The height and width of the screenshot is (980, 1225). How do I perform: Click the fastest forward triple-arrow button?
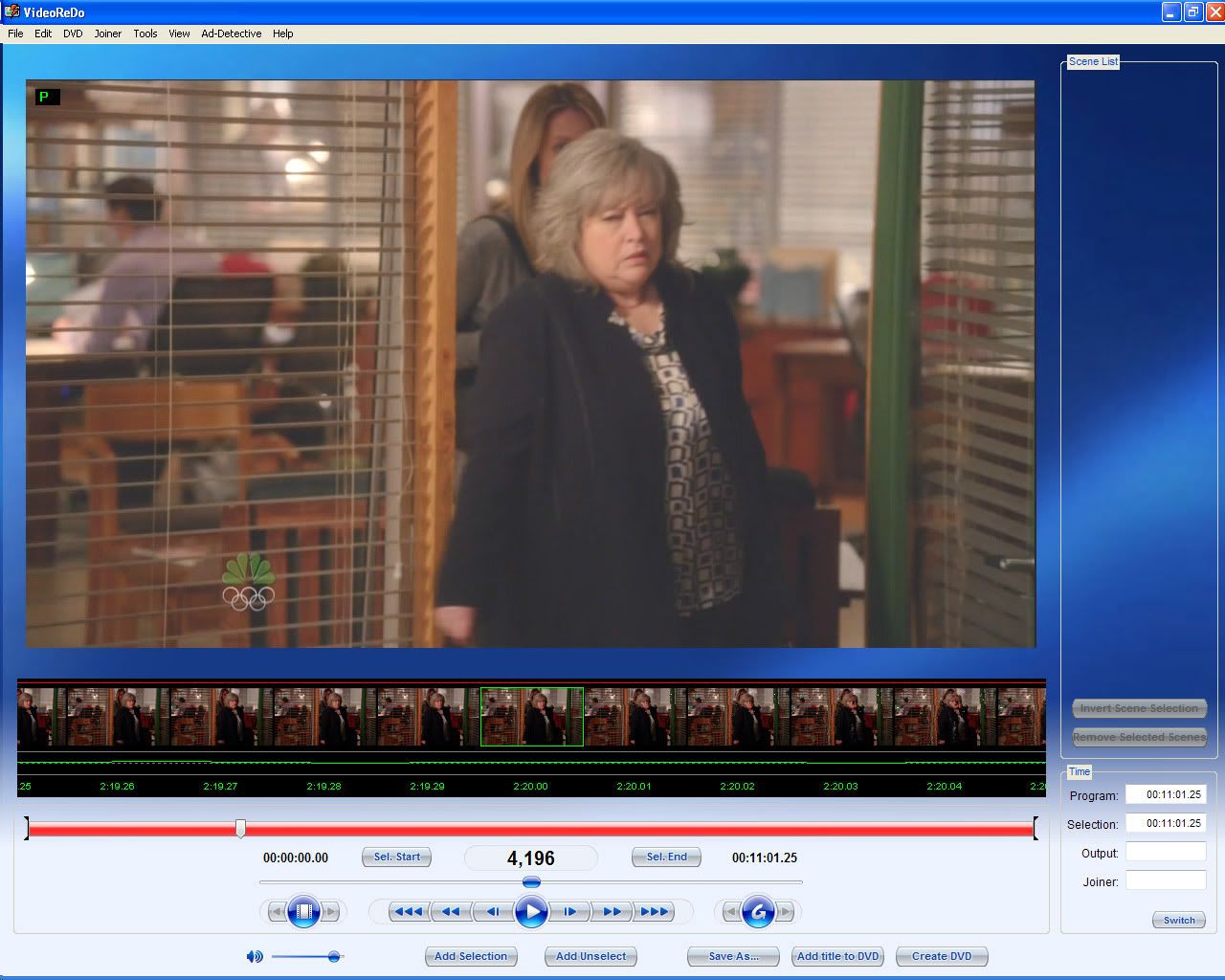(655, 912)
